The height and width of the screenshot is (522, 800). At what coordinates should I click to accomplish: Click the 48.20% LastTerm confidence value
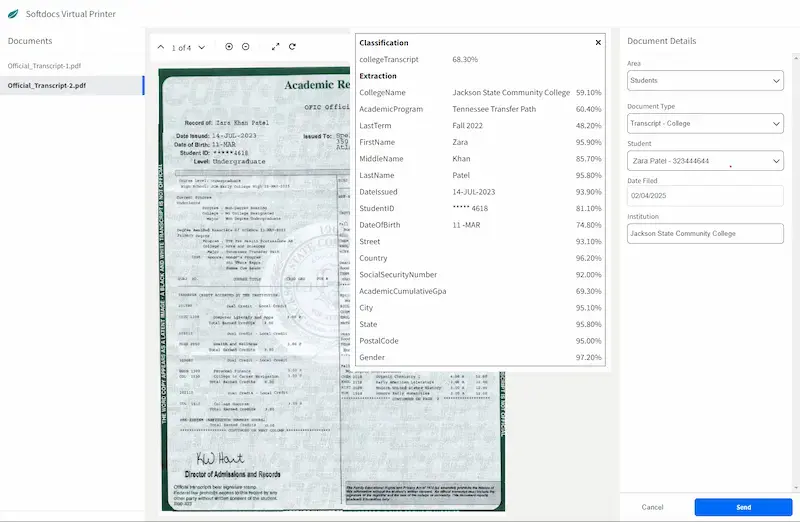coord(588,126)
